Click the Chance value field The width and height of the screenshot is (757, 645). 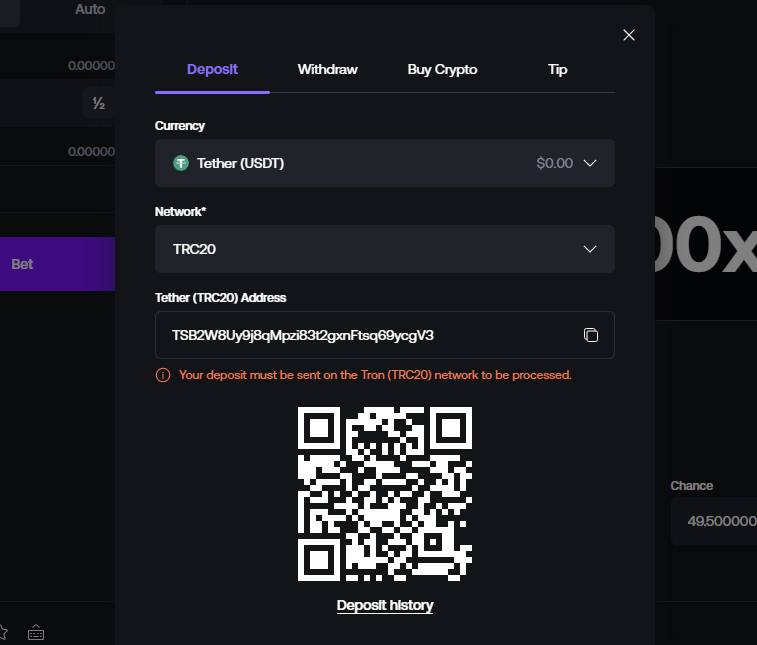pos(715,521)
